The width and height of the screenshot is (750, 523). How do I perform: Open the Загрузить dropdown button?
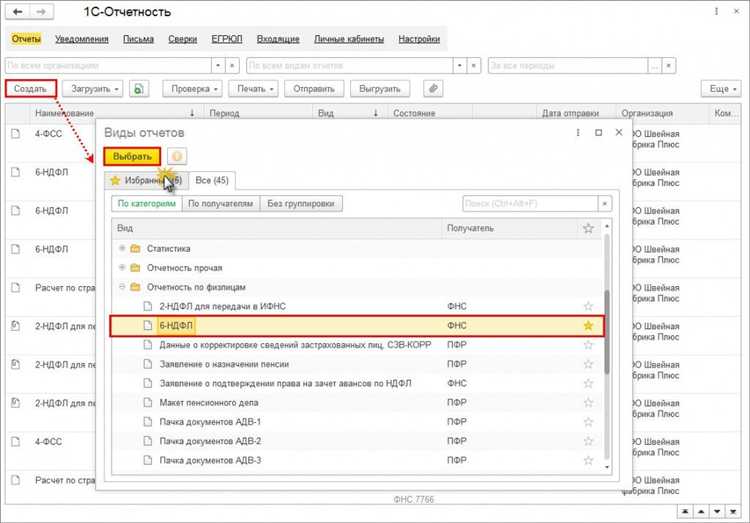point(93,89)
